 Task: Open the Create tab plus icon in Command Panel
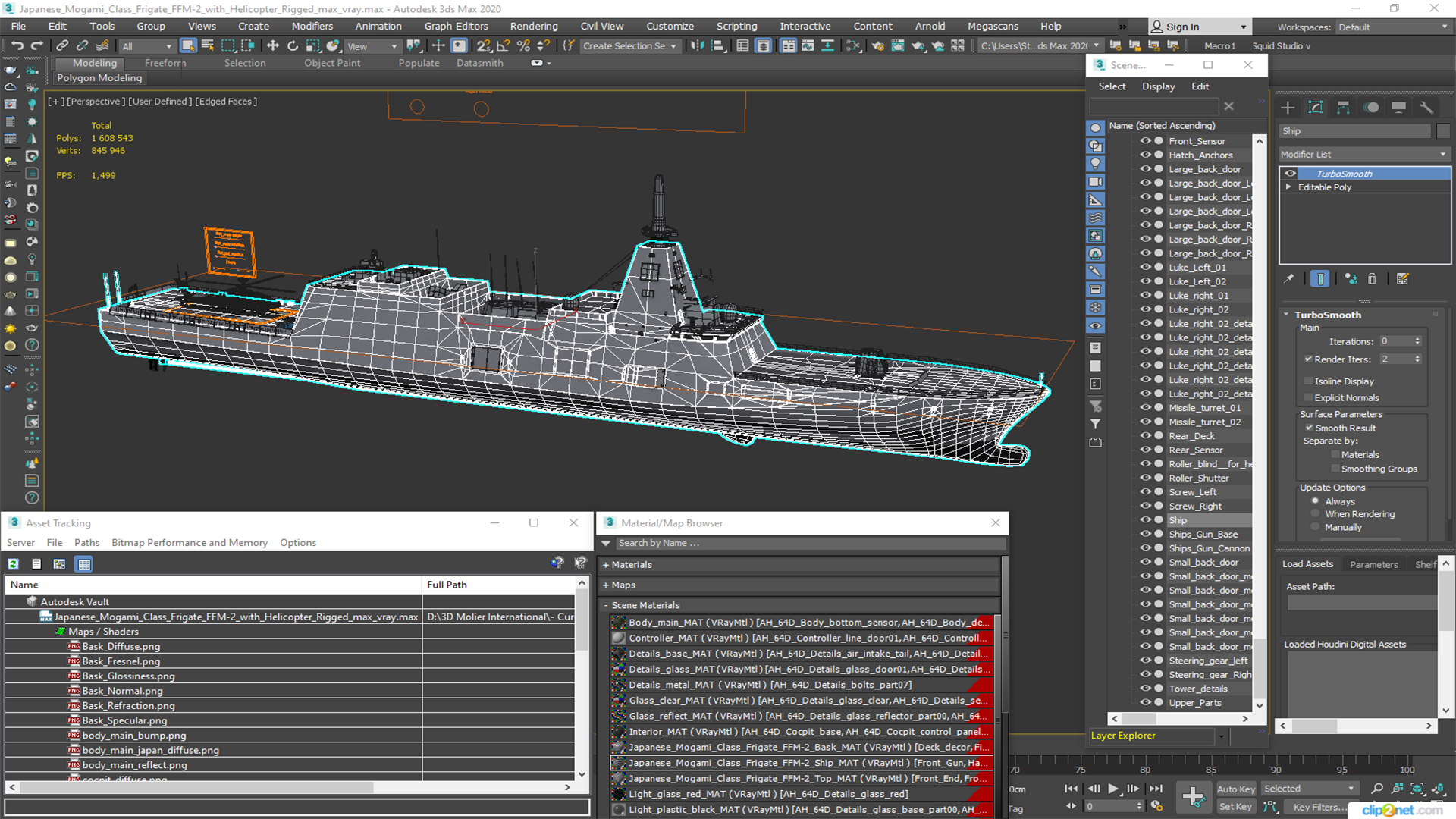[x=1288, y=107]
